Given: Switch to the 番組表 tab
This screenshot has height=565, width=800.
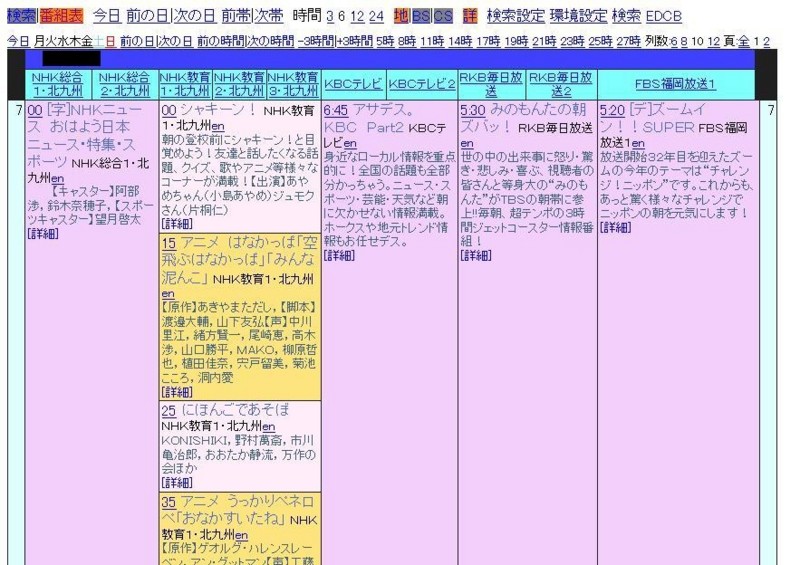Looking at the screenshot, I should click(61, 16).
